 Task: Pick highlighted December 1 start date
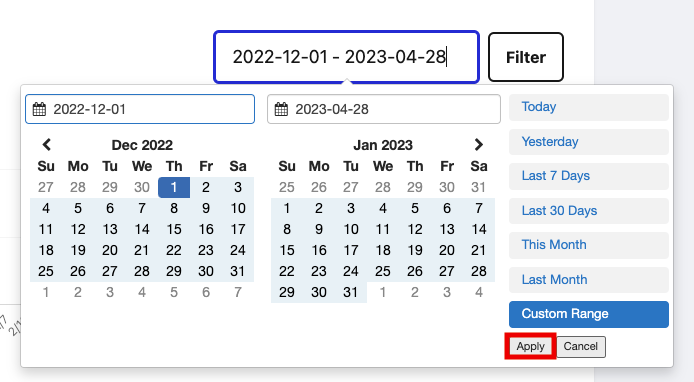(x=174, y=187)
